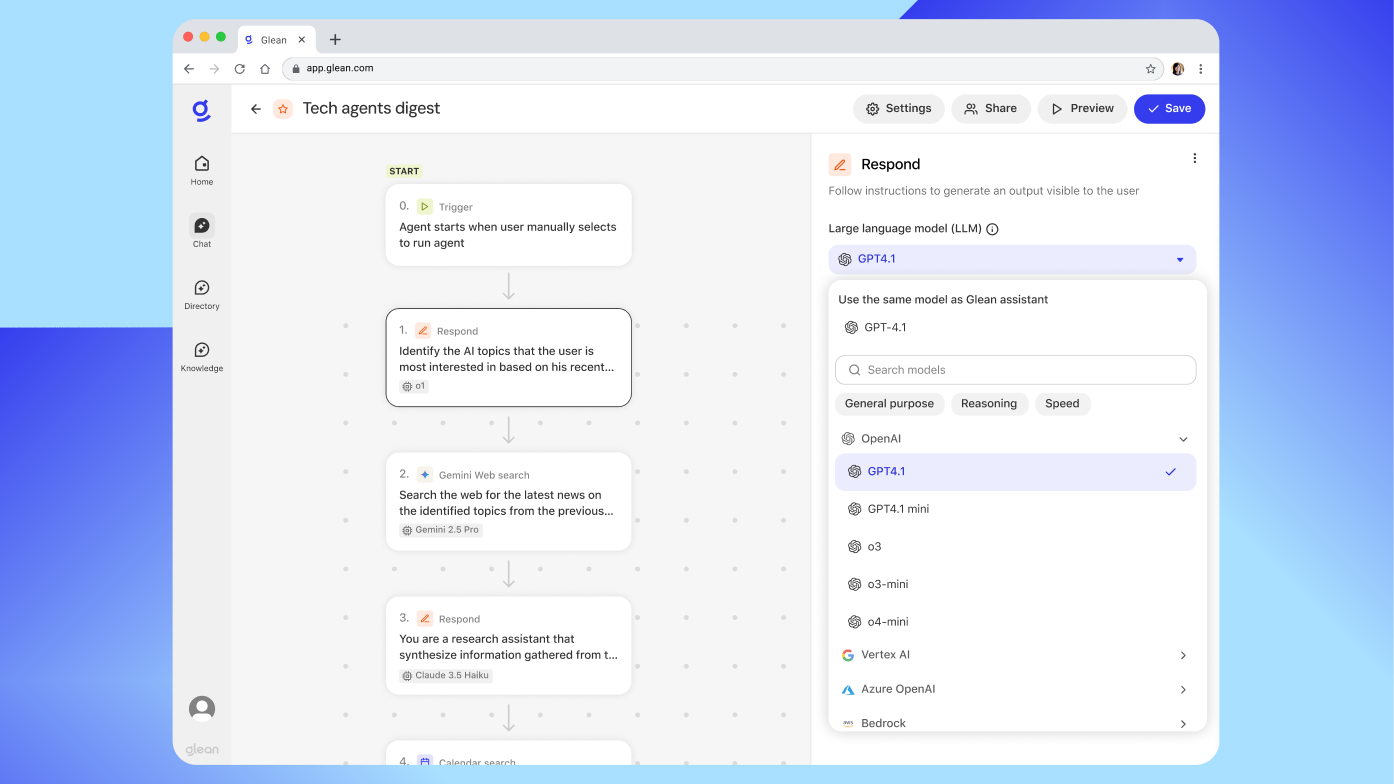Select the step 0 Trigger card

[x=508, y=225]
